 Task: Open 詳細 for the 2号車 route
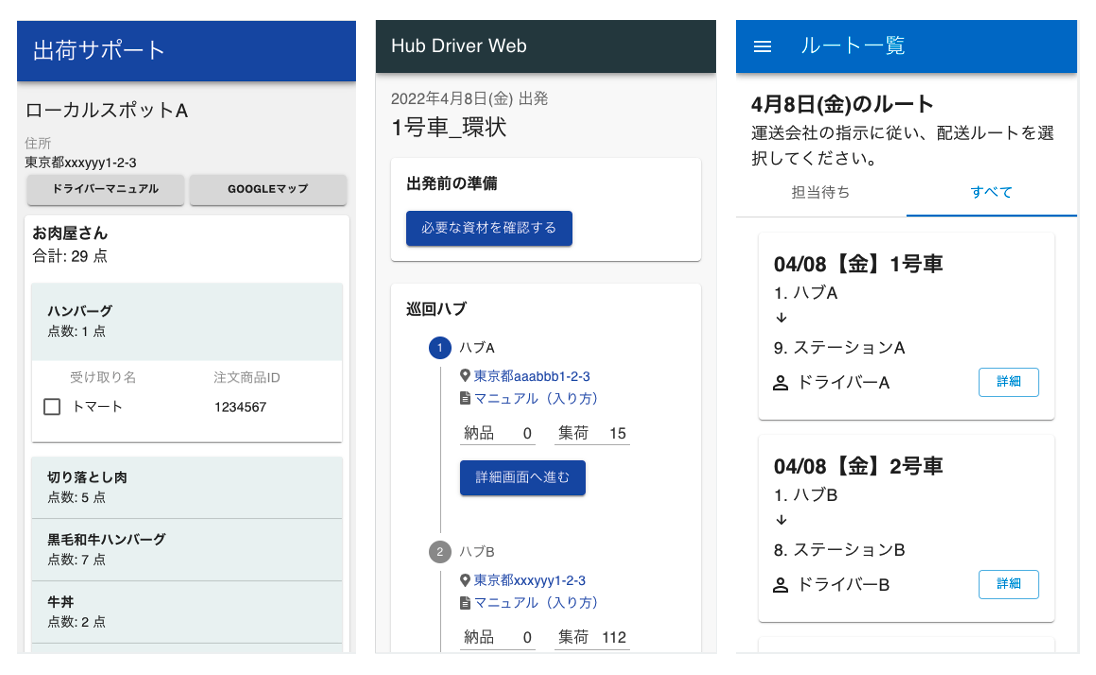coord(1008,583)
